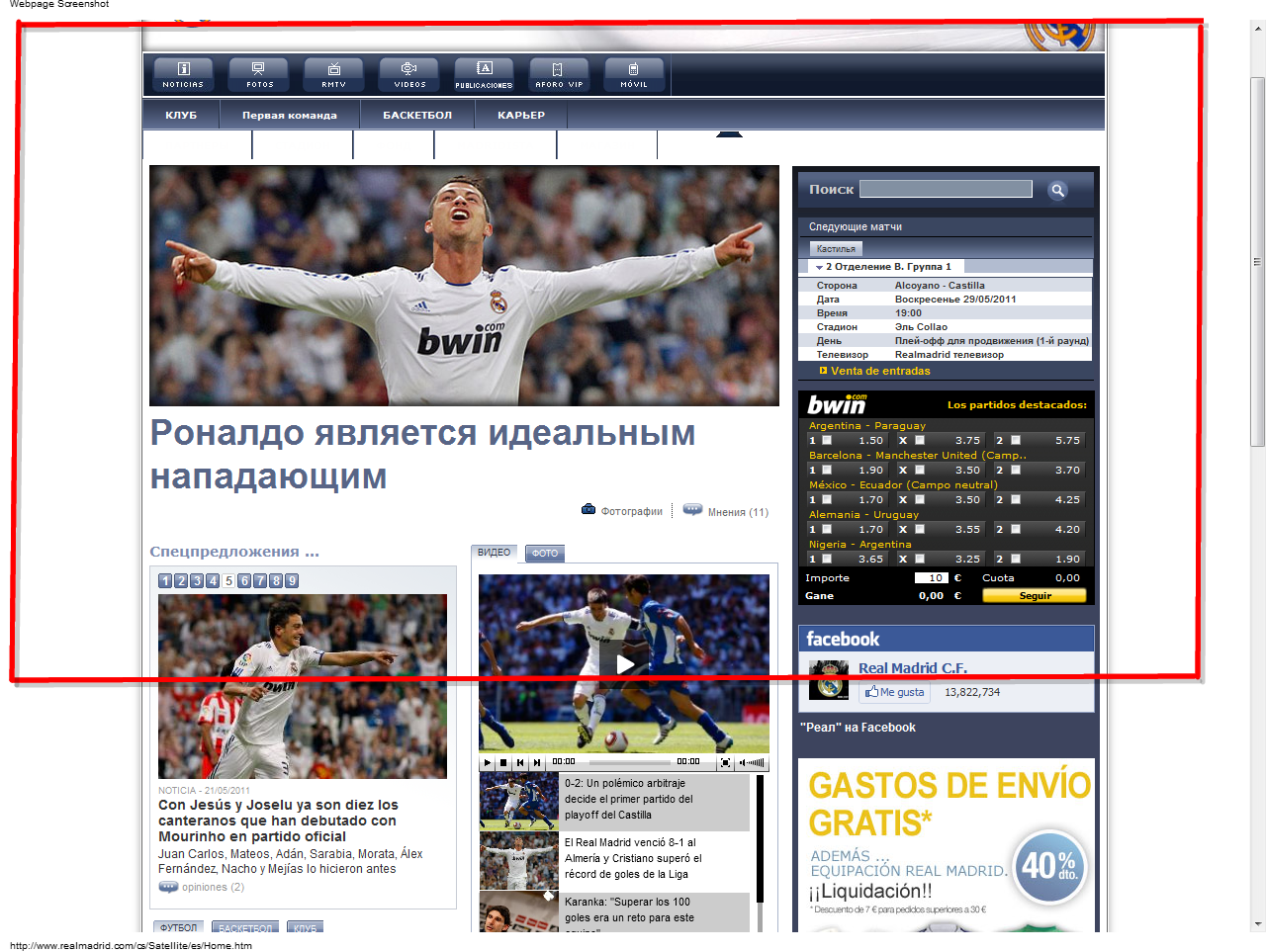Switch to the ВИДЕО tab

click(x=495, y=553)
